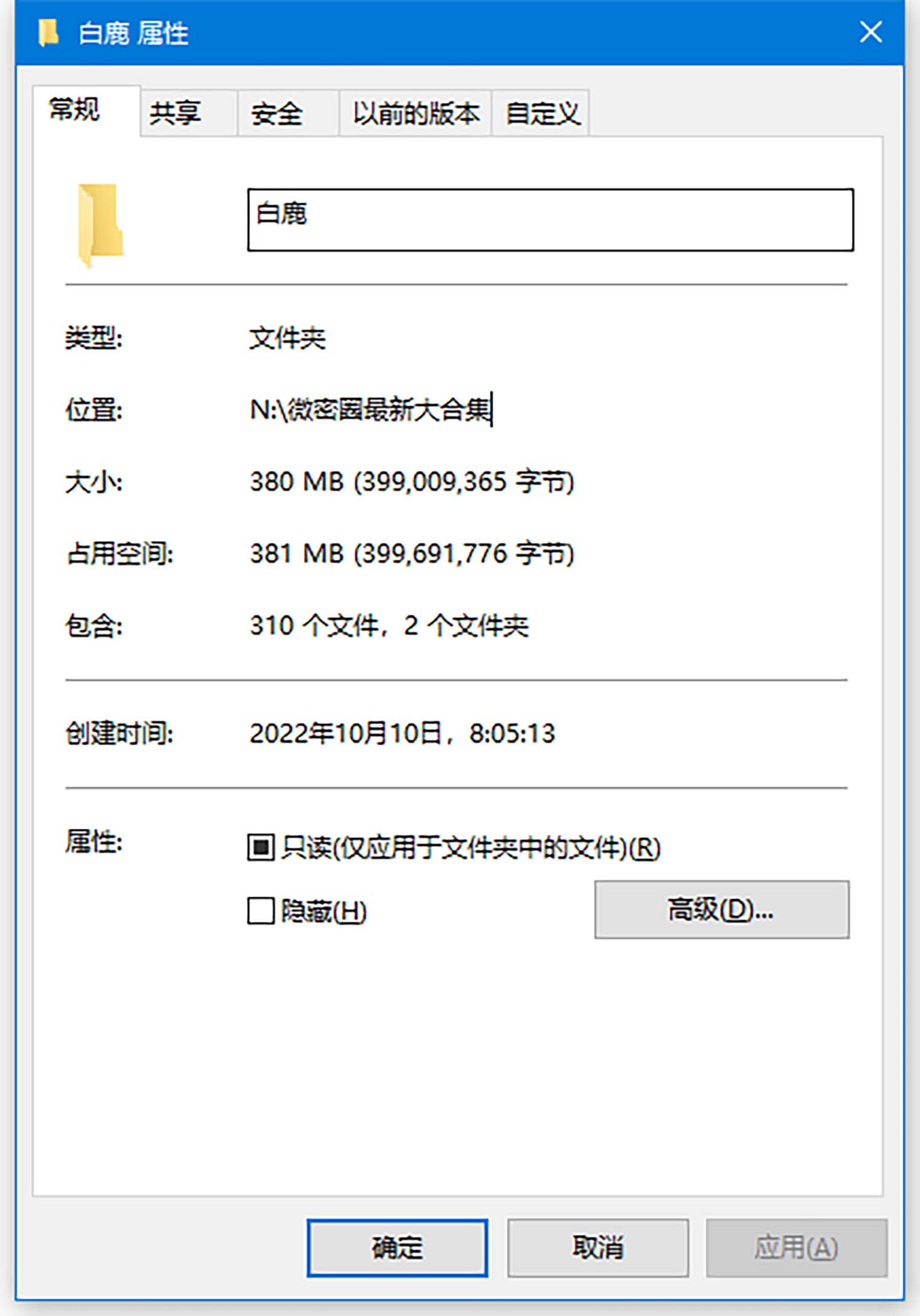Open the 高级(D)... advanced attributes
Image resolution: width=920 pixels, height=1316 pixels.
[722, 909]
